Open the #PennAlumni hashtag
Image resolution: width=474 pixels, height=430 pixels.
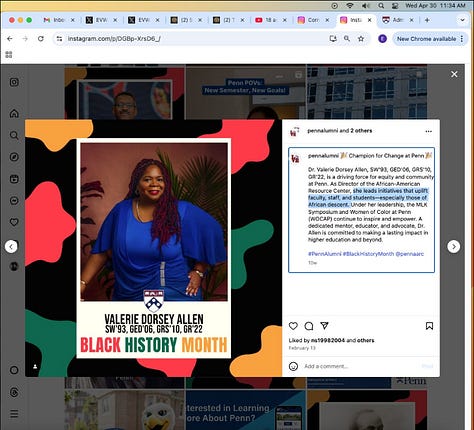[325, 254]
